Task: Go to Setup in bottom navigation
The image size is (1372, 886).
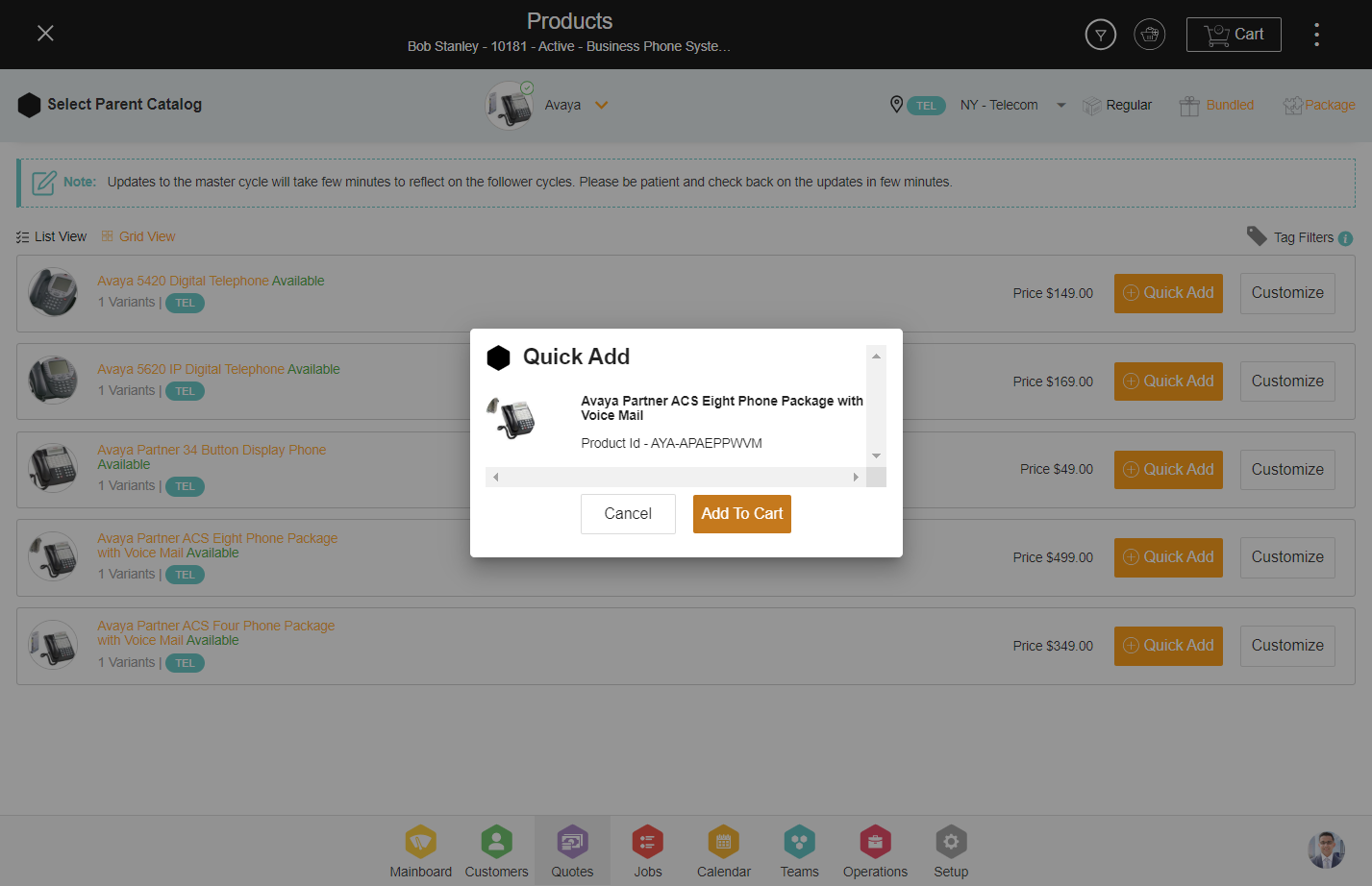Action: pyautogui.click(x=951, y=851)
